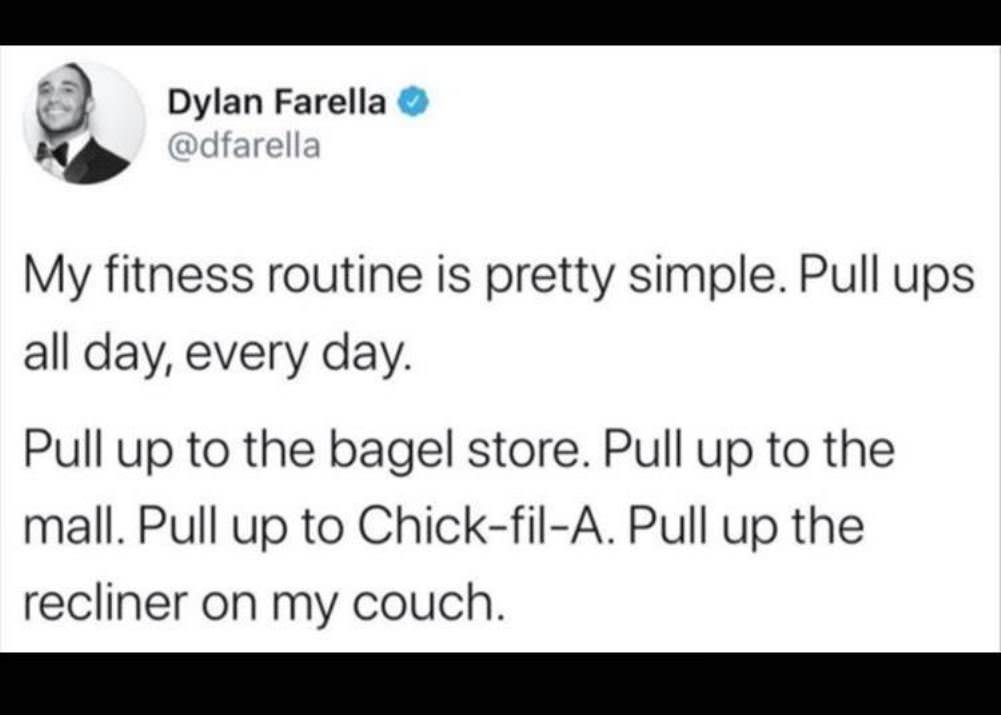Click the Dylan Farella display name
The width and height of the screenshot is (1001, 715).
pos(276,102)
